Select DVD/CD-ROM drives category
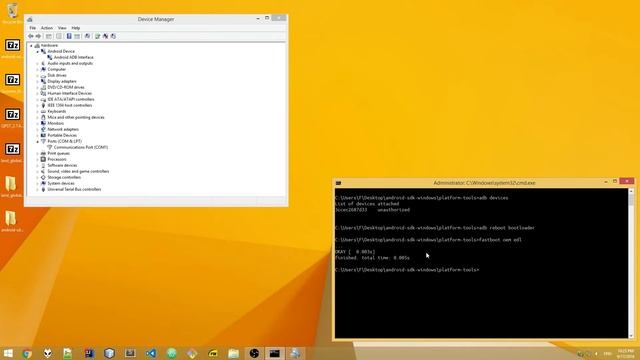 coord(66,87)
